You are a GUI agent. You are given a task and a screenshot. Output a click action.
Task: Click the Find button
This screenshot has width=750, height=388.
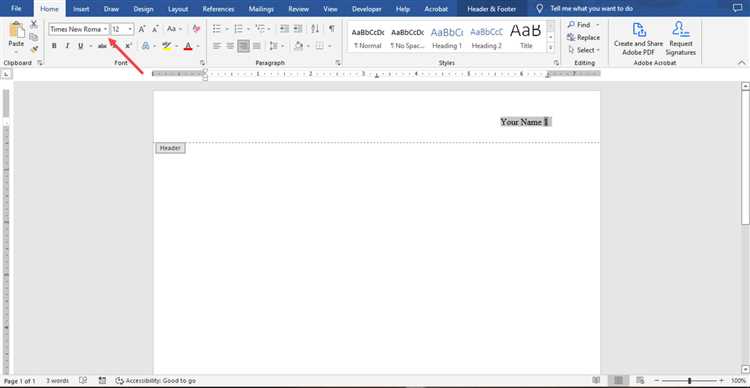579,24
